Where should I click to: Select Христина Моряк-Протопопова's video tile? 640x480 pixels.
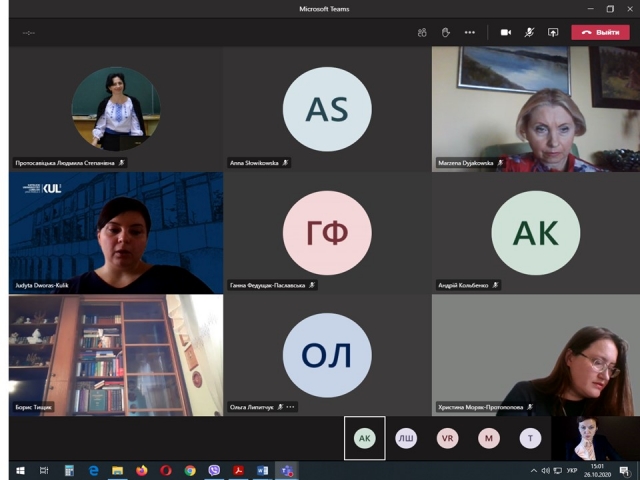(x=536, y=355)
